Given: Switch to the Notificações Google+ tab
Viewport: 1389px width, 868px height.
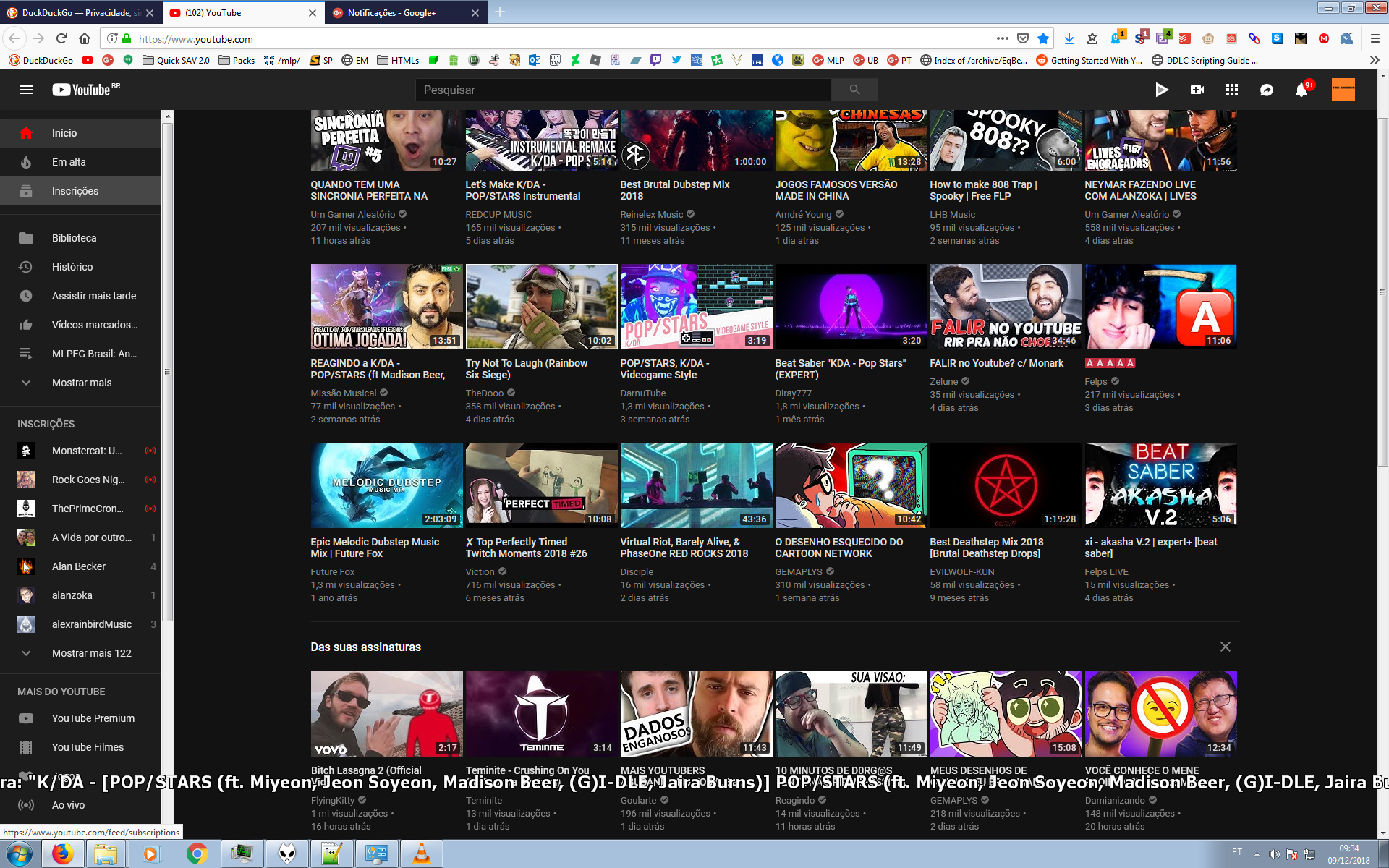Looking at the screenshot, I should coord(391,12).
